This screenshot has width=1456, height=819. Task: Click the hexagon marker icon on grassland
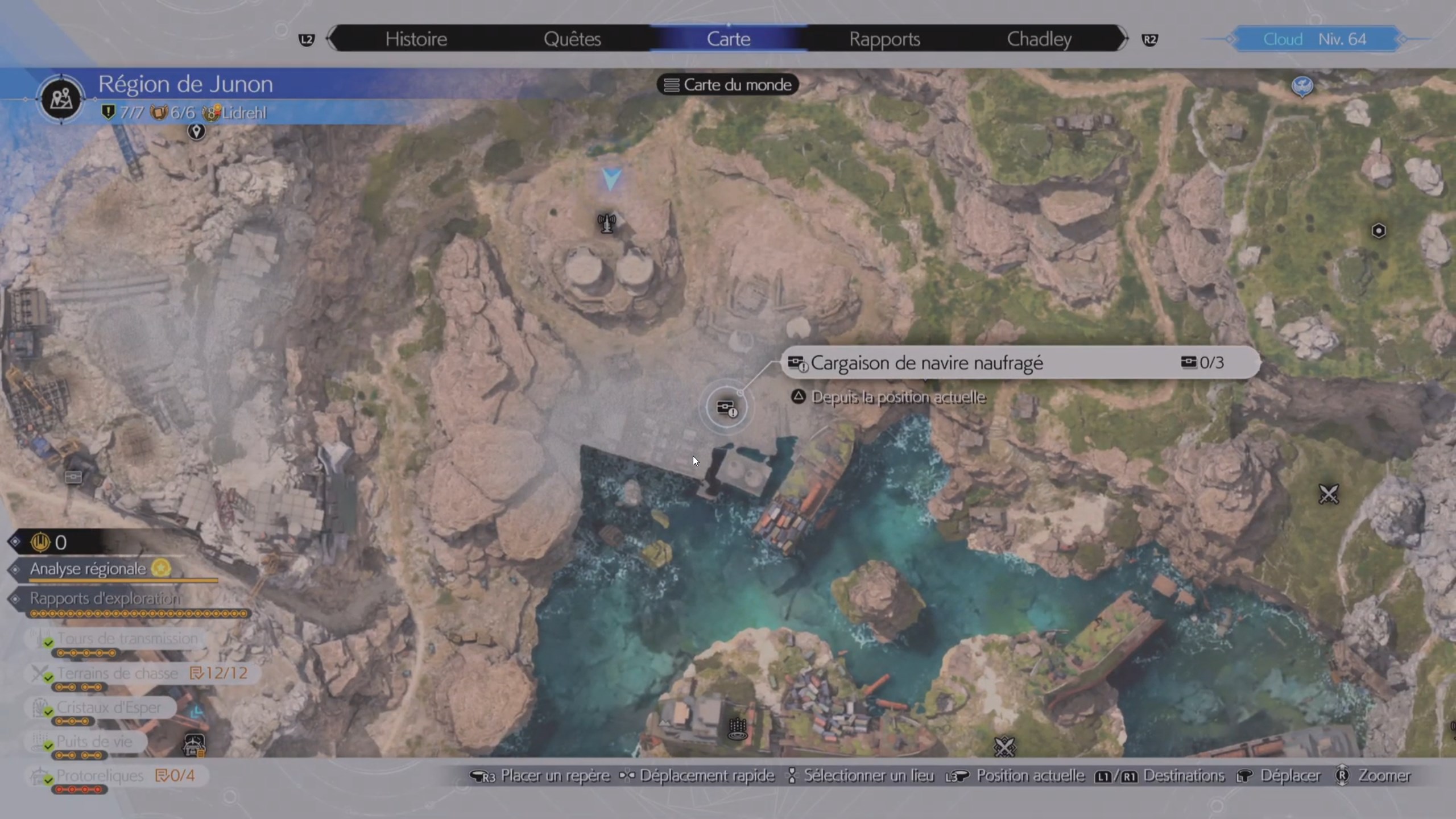point(1378,231)
